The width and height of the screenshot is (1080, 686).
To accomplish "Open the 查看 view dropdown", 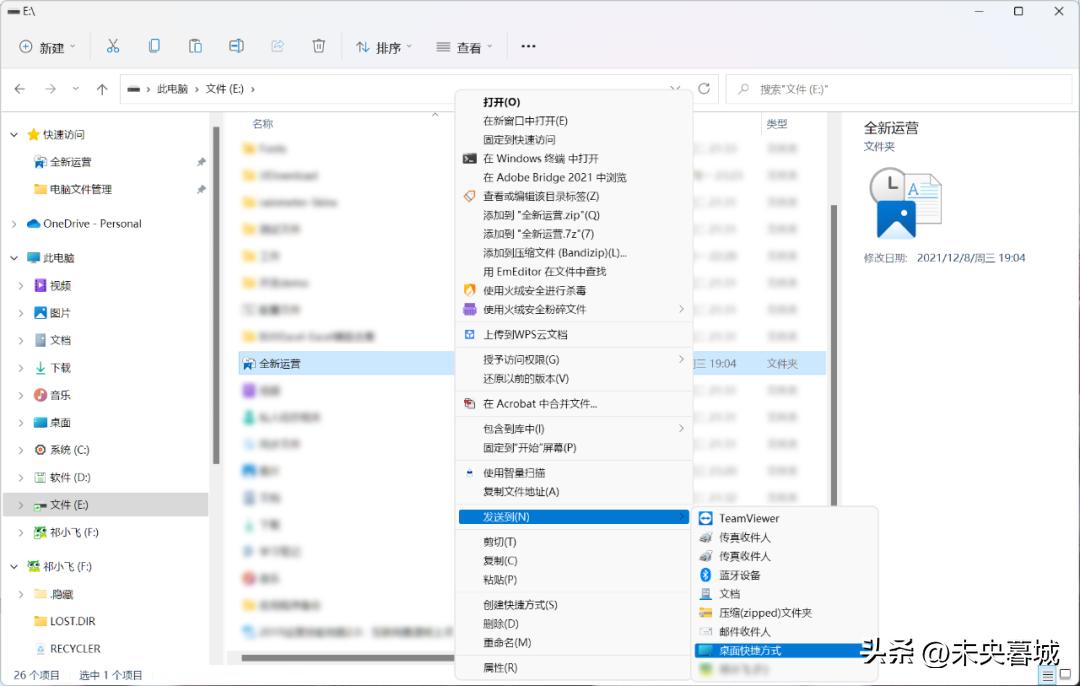I will click(x=460, y=47).
